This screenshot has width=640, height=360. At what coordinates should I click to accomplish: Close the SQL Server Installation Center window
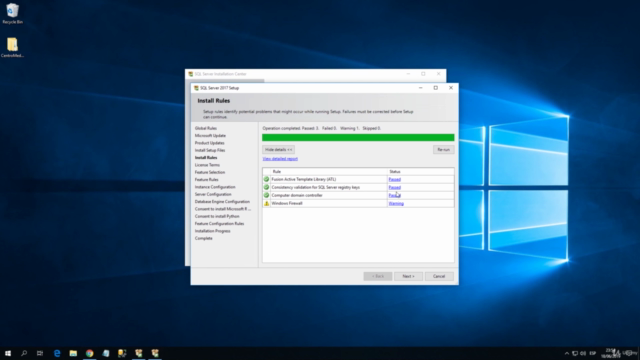click(x=438, y=74)
